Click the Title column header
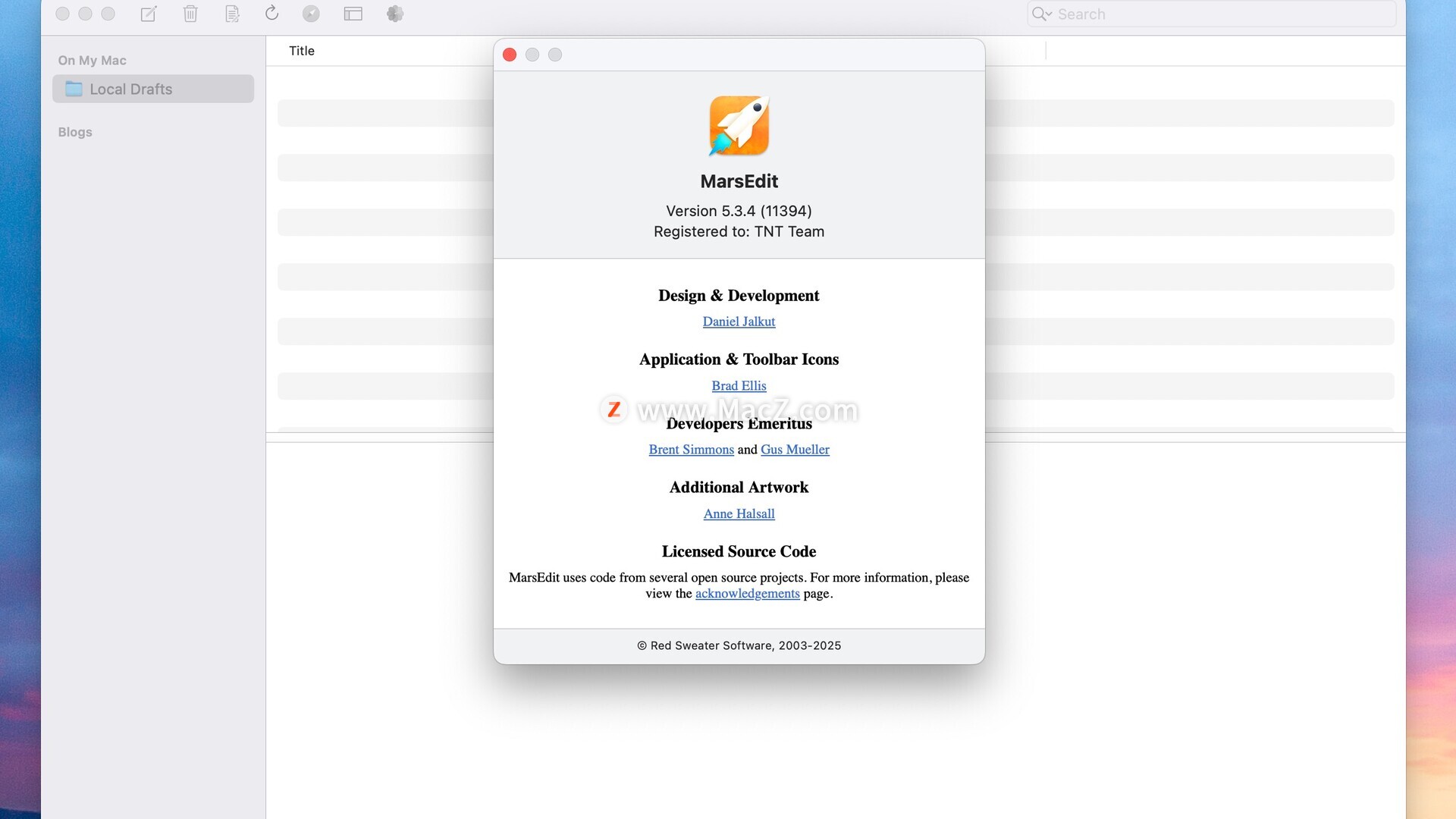Image resolution: width=1456 pixels, height=819 pixels. [302, 51]
